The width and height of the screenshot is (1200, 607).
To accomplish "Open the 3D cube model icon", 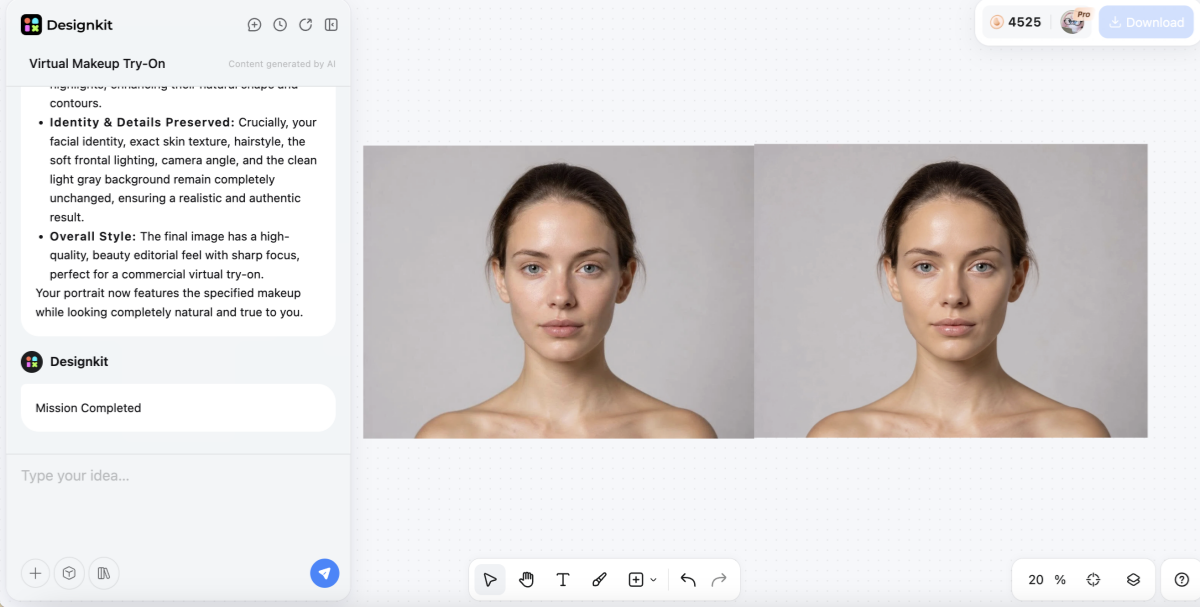I will click(x=69, y=573).
